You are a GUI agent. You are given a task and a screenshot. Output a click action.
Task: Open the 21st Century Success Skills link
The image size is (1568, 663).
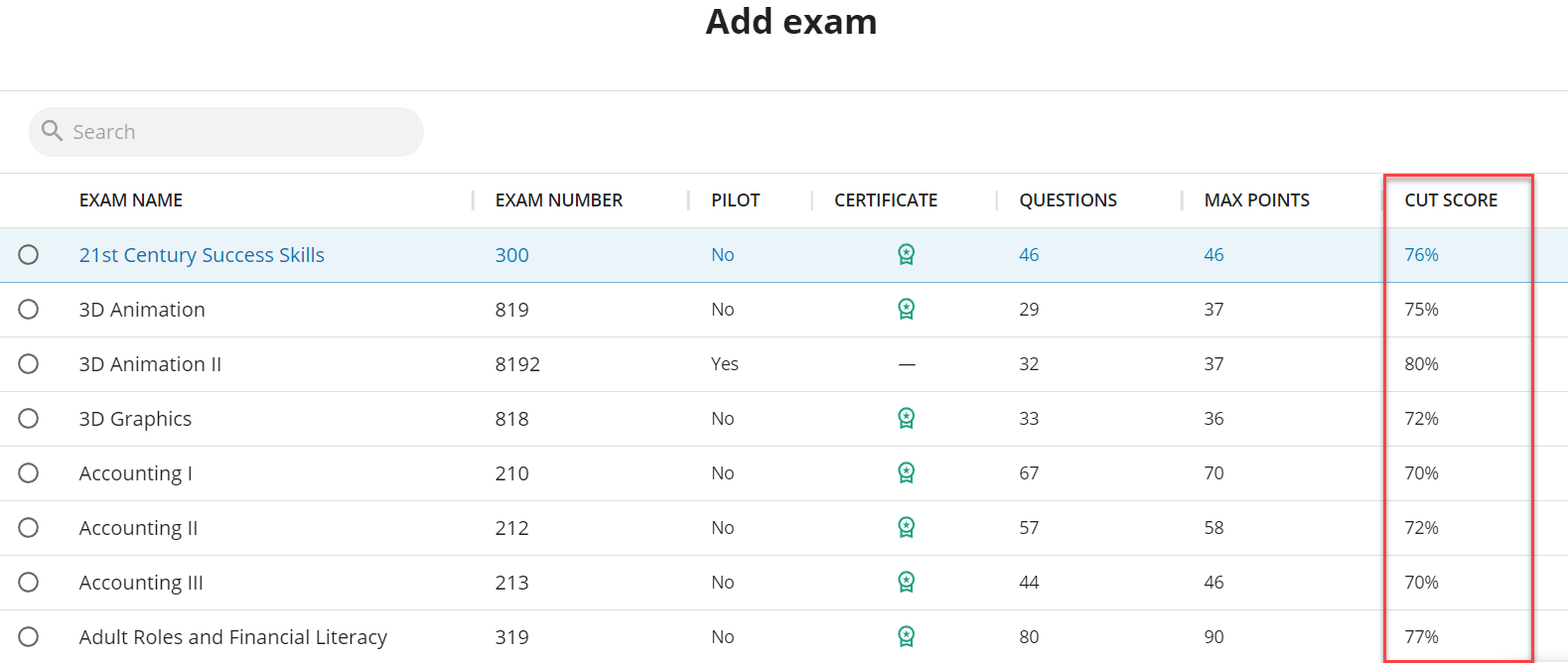202,255
